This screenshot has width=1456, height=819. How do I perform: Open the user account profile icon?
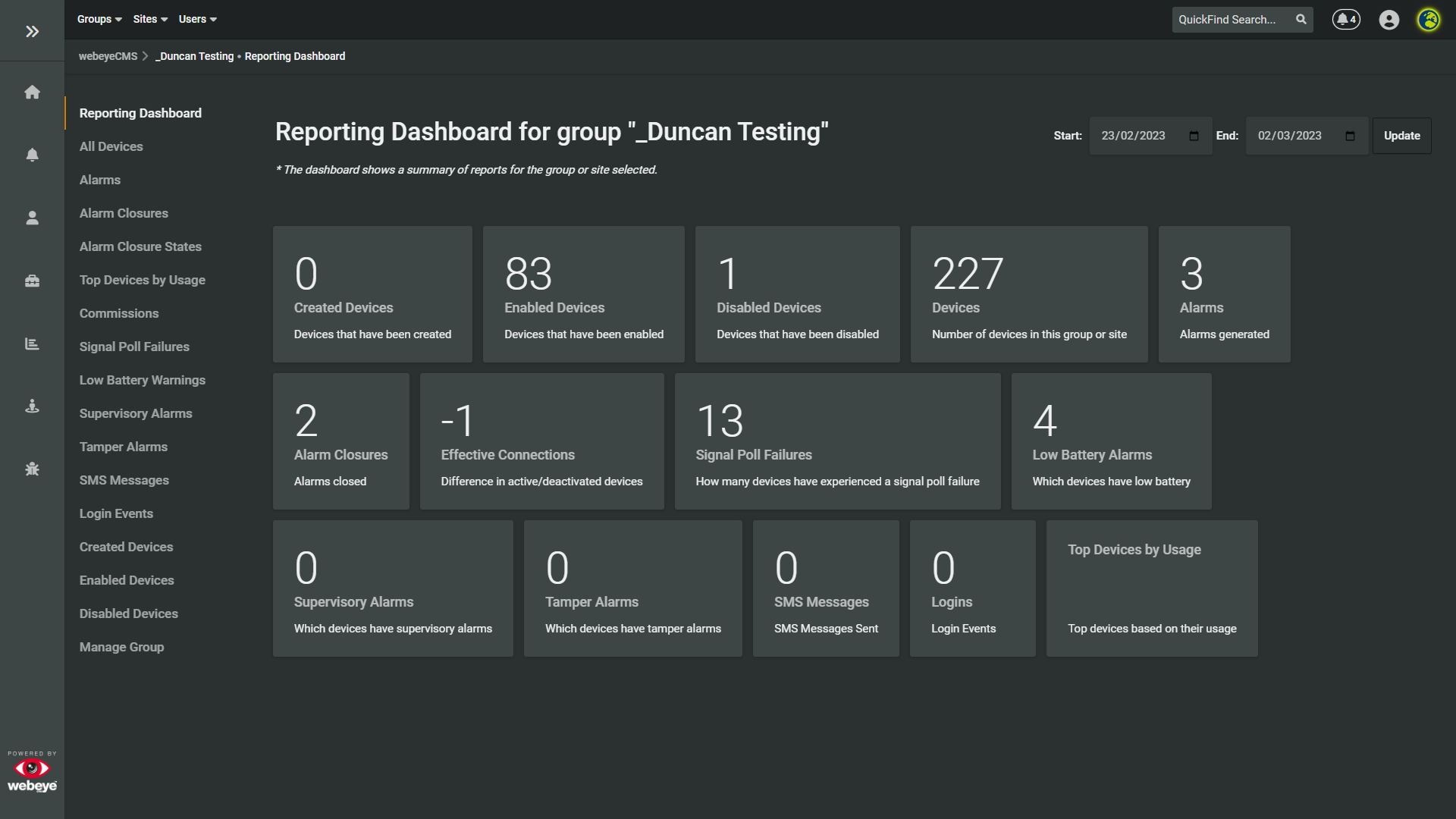[x=1389, y=20]
